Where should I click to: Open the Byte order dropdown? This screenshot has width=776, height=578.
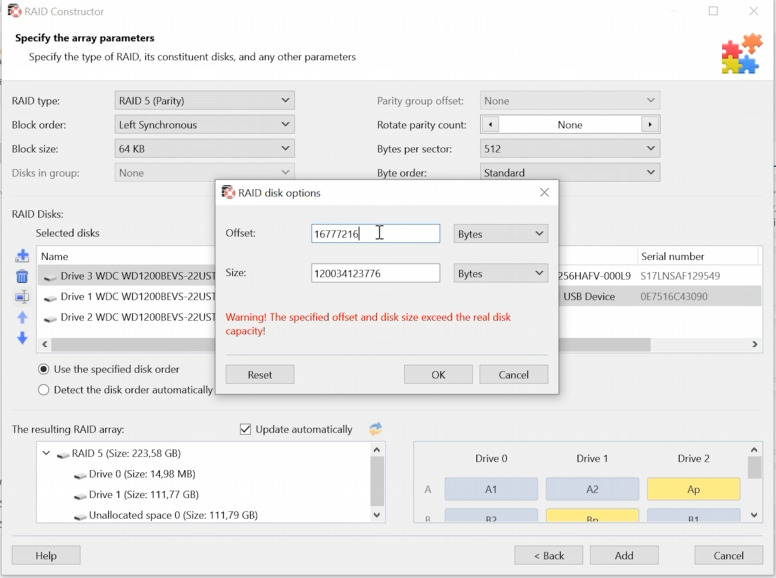click(x=570, y=173)
